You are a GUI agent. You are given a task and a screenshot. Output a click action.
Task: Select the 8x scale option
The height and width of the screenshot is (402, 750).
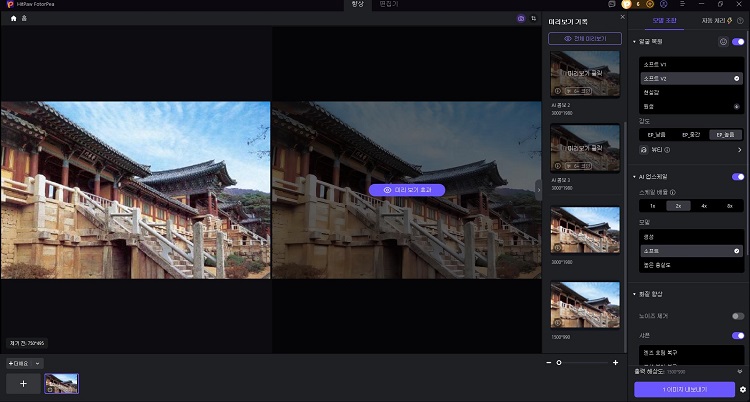click(730, 206)
